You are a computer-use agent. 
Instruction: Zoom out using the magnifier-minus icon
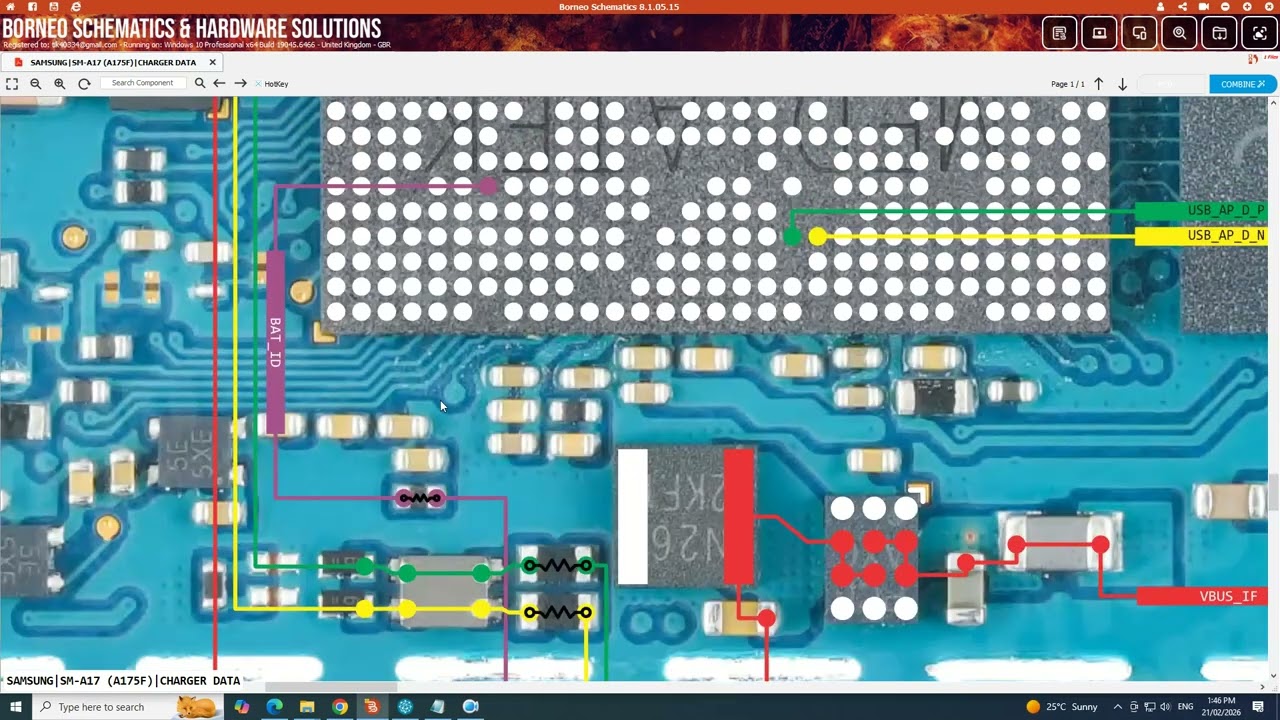point(35,84)
